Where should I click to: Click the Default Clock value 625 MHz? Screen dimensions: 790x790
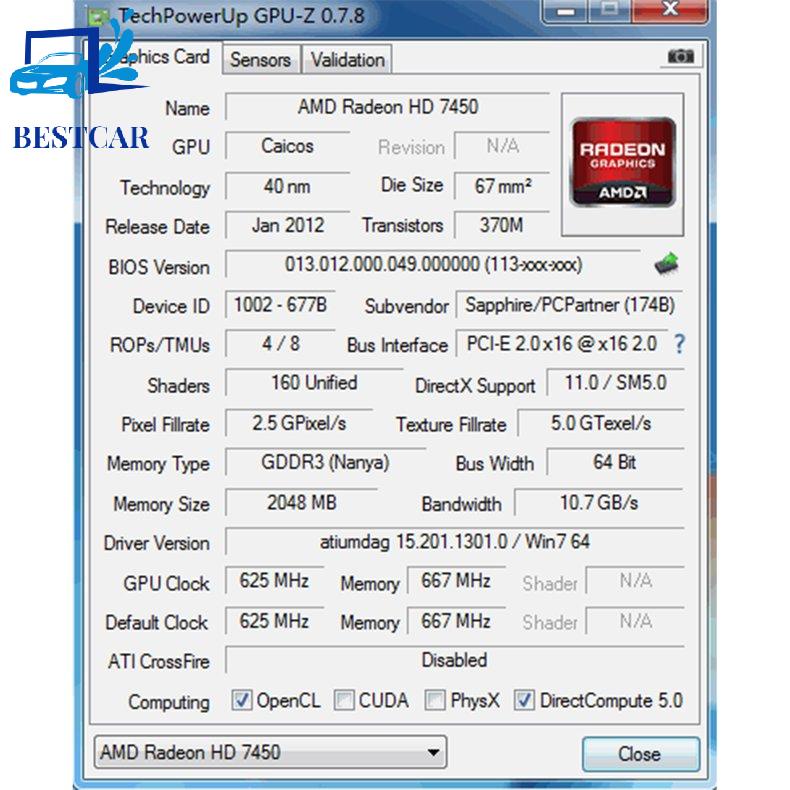click(274, 621)
